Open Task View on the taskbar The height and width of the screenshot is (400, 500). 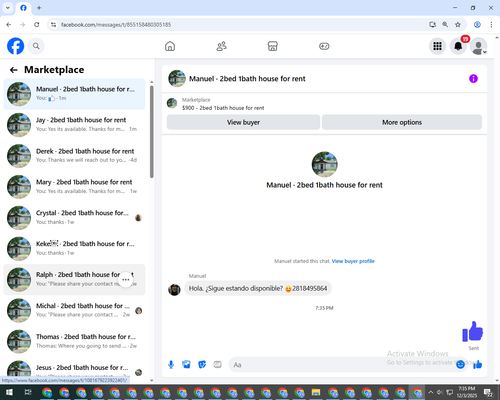coord(28,392)
